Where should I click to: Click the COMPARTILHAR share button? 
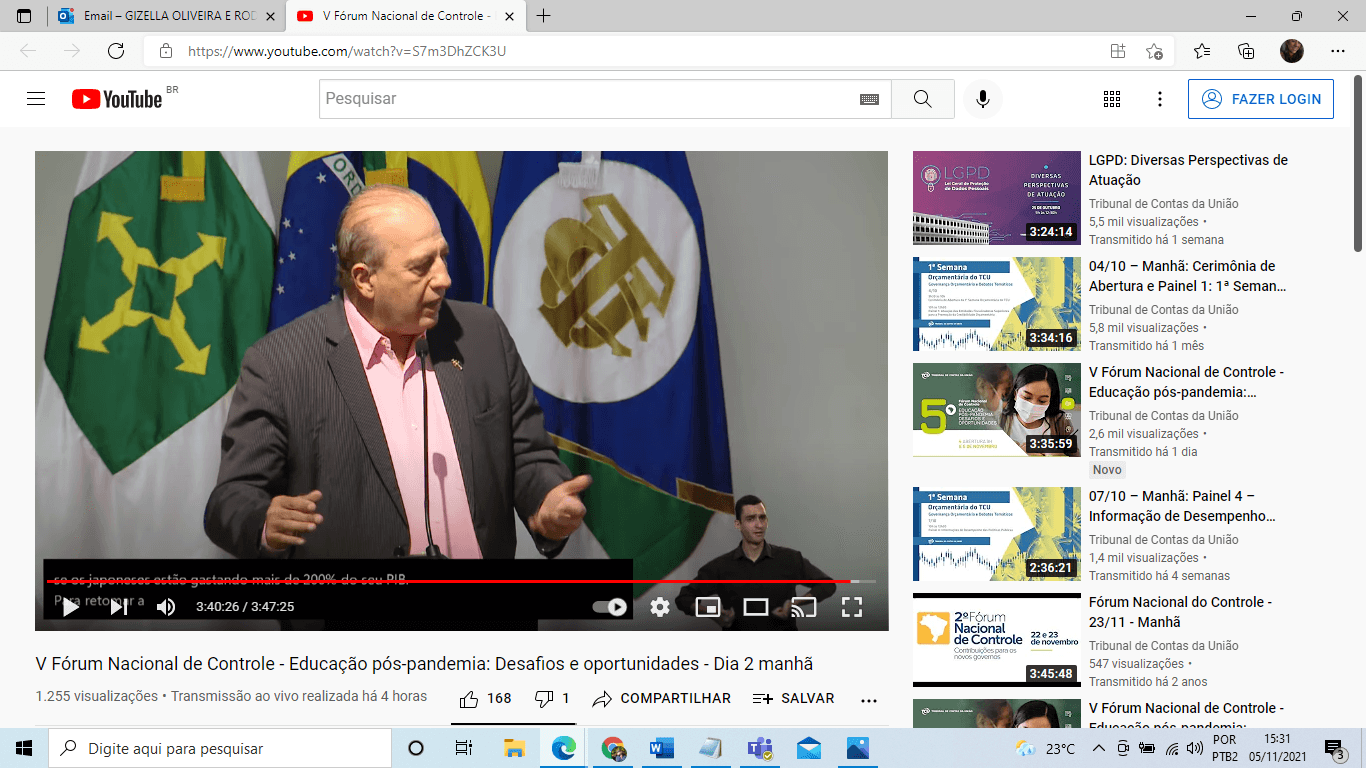click(662, 699)
